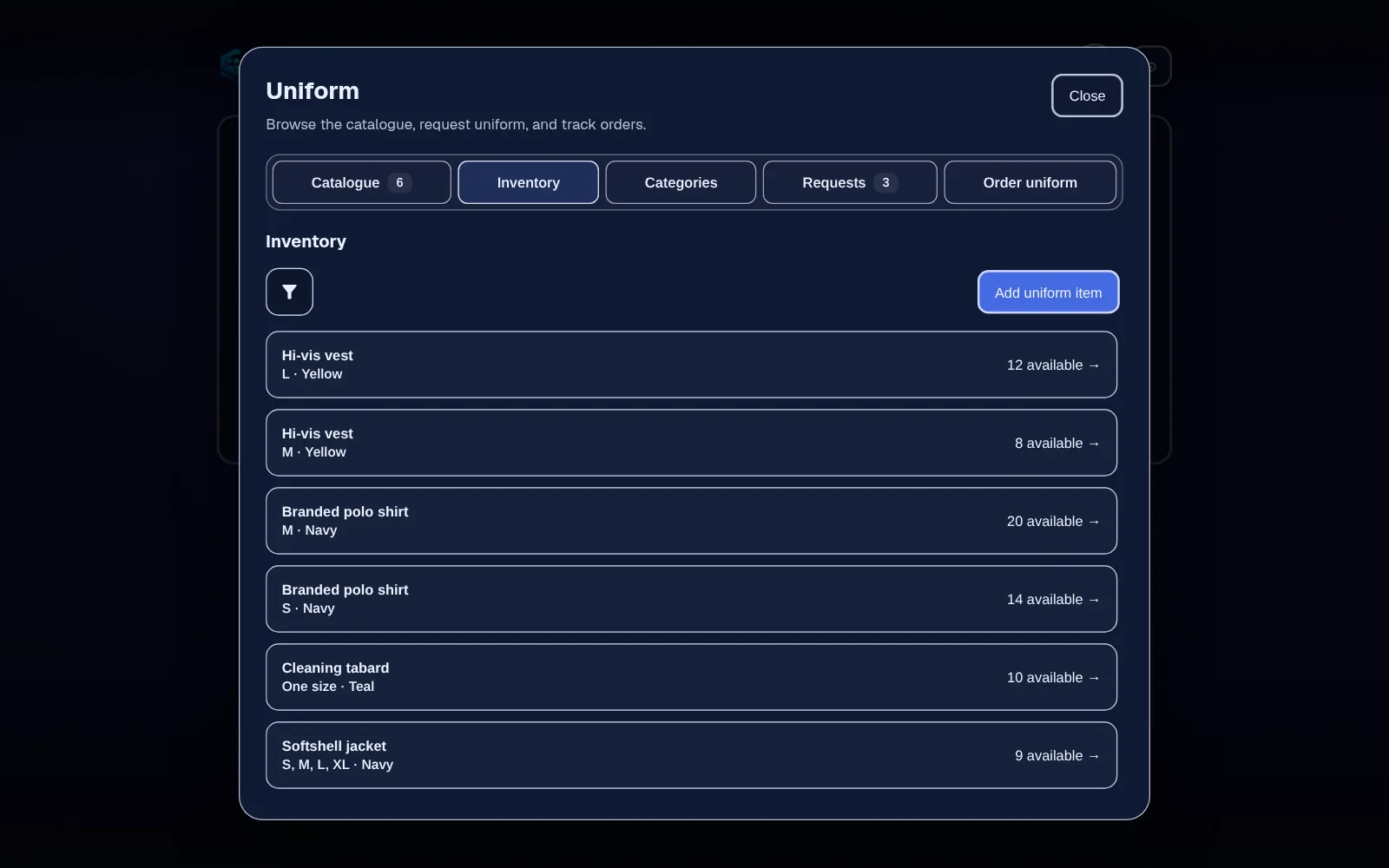Open the Softshell jacket item
Image resolution: width=1389 pixels, height=868 pixels.
691,755
